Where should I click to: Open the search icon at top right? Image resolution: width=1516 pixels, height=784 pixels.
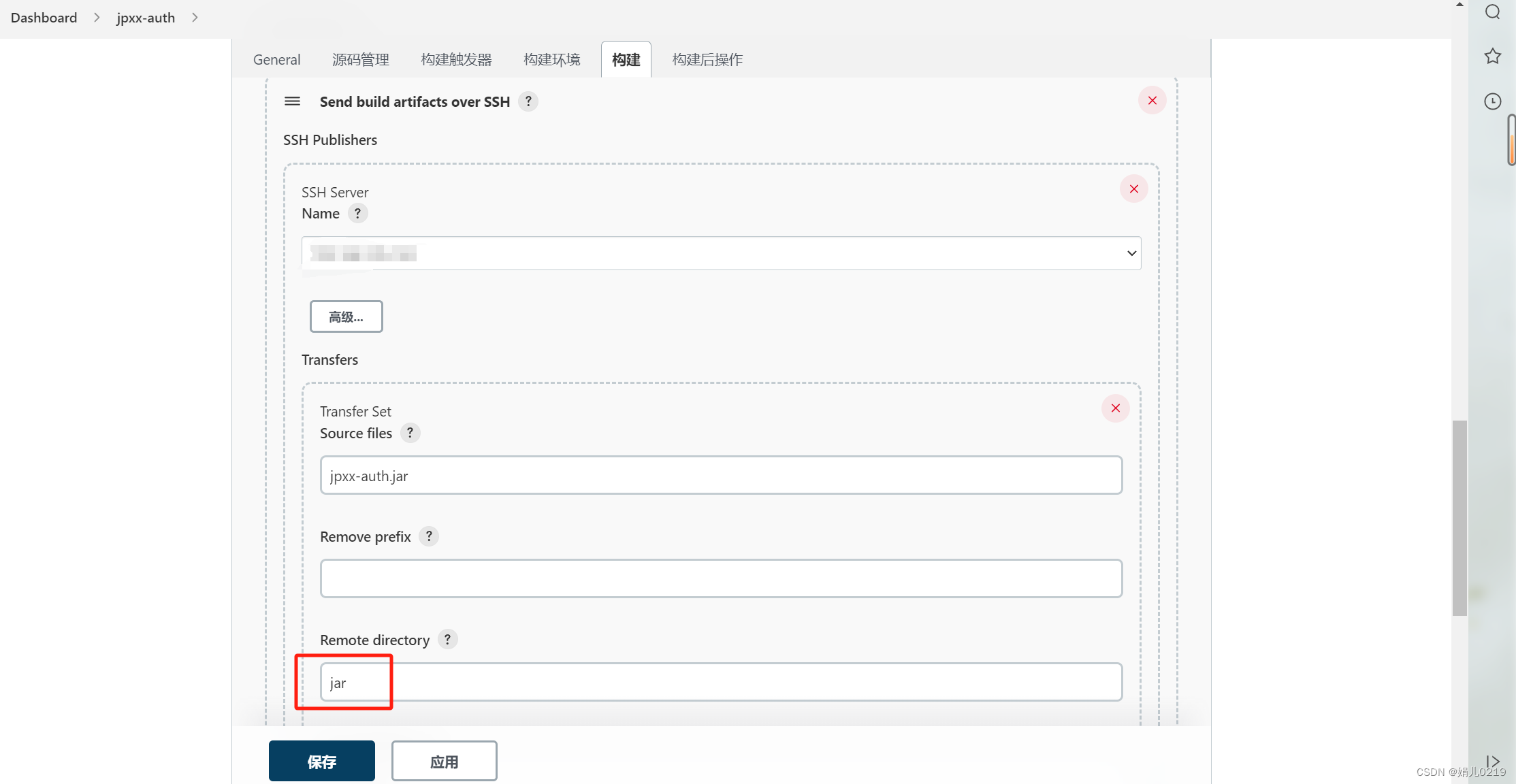1492,12
